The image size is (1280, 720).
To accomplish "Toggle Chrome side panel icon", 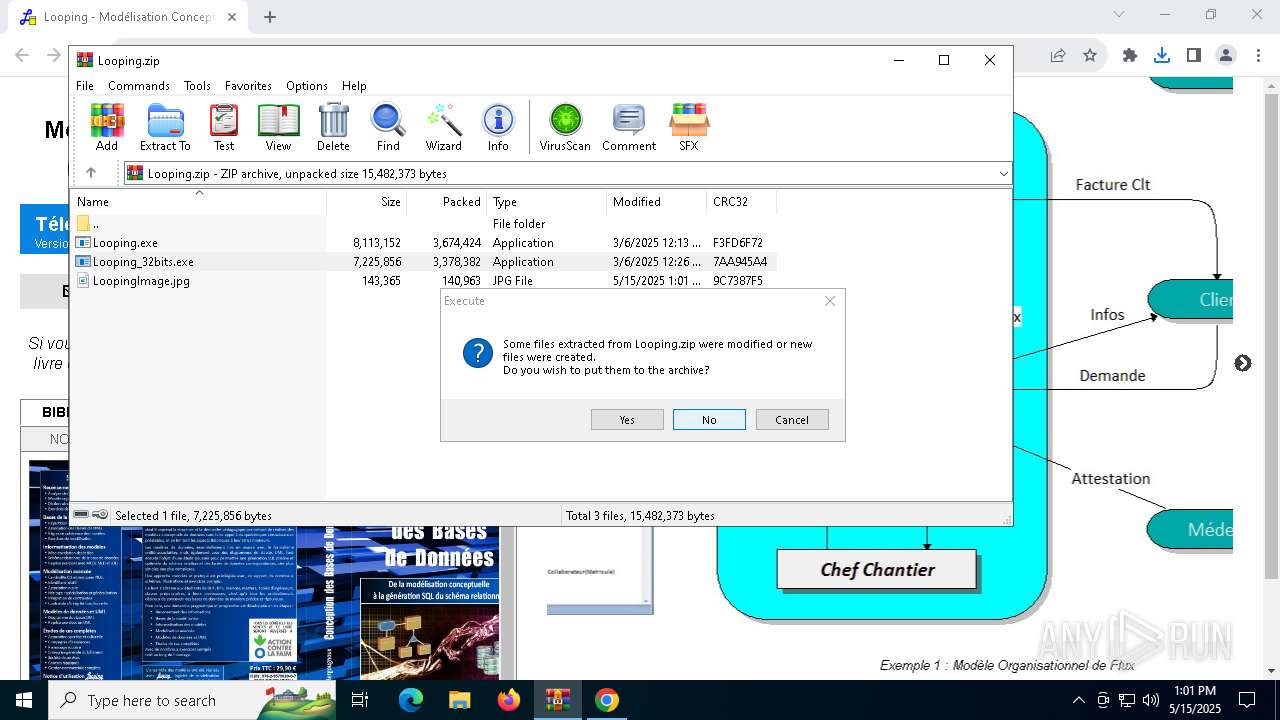I will (1194, 55).
